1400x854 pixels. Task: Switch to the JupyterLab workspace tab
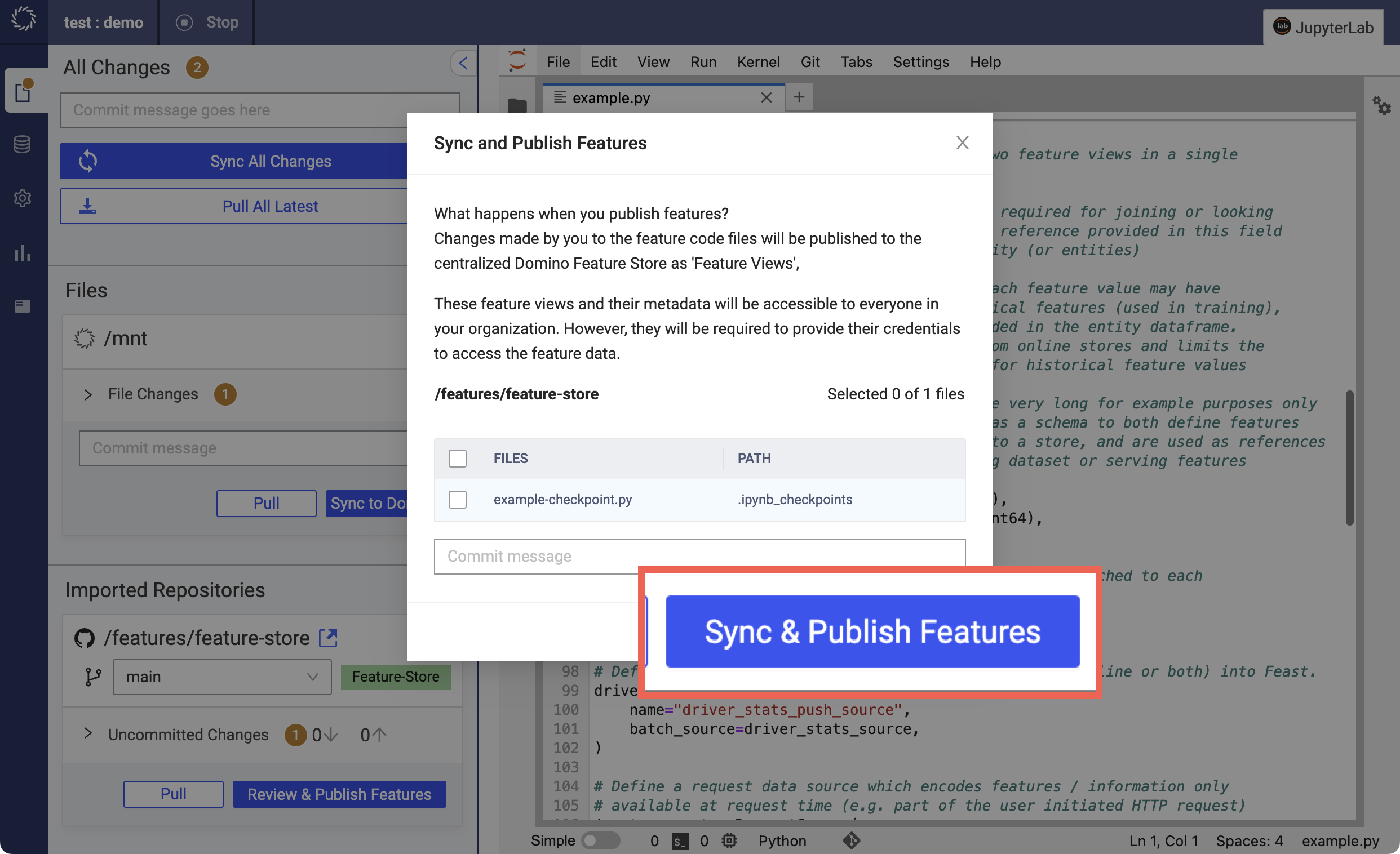(x=1324, y=26)
